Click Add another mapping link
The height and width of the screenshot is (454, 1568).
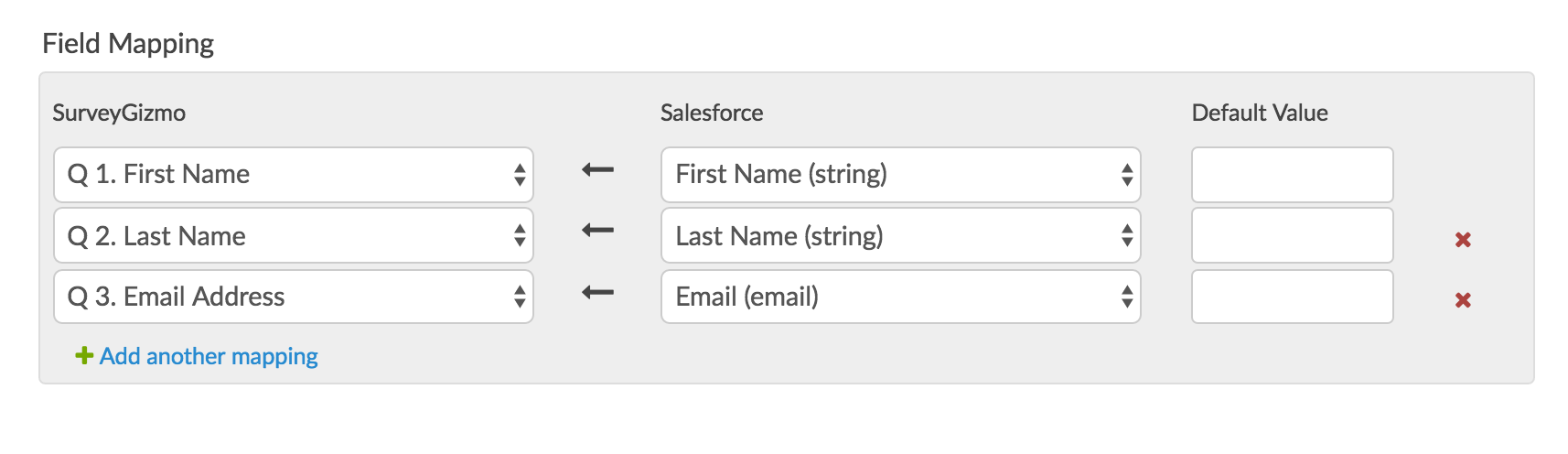pyautogui.click(x=209, y=356)
